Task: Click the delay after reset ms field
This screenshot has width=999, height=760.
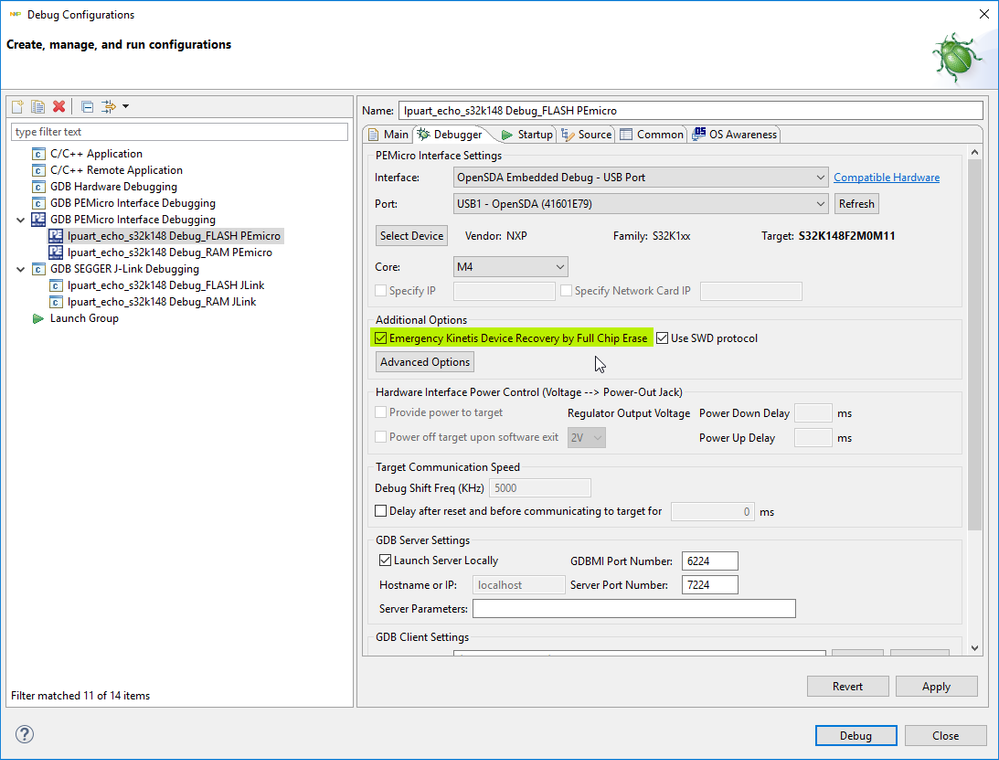Action: pos(712,512)
